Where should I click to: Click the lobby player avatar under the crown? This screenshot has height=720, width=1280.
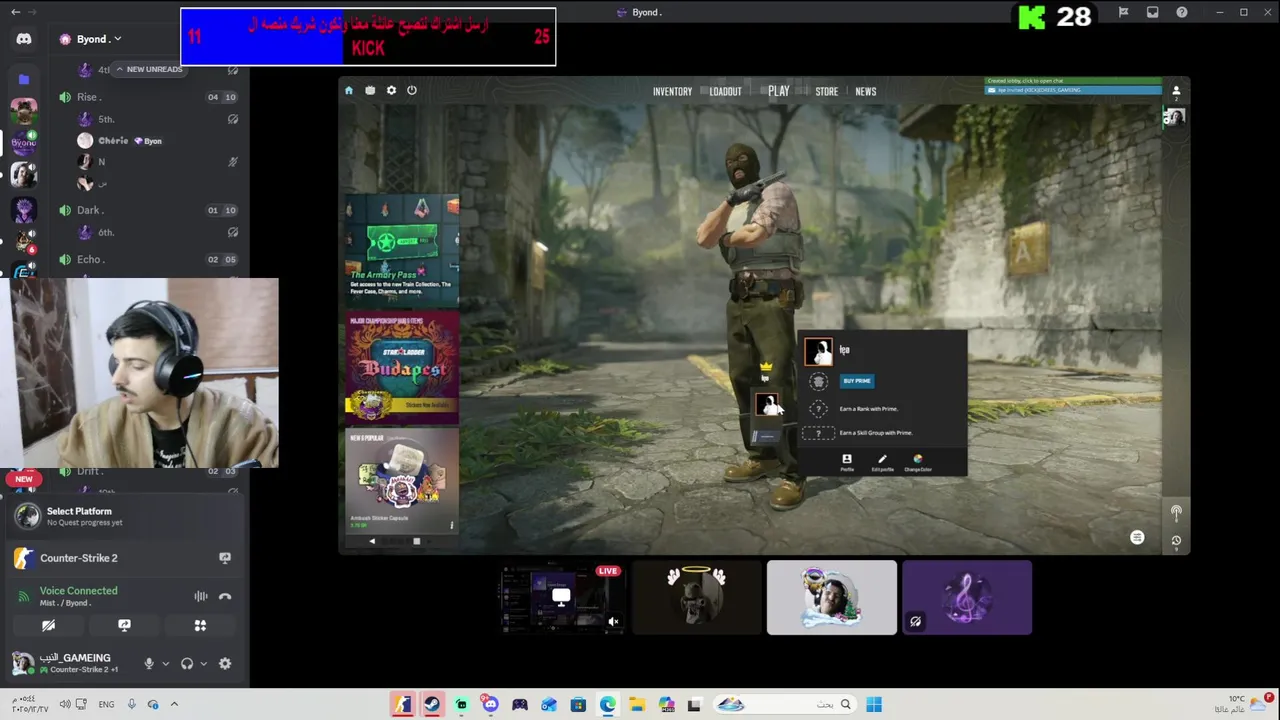click(x=767, y=404)
